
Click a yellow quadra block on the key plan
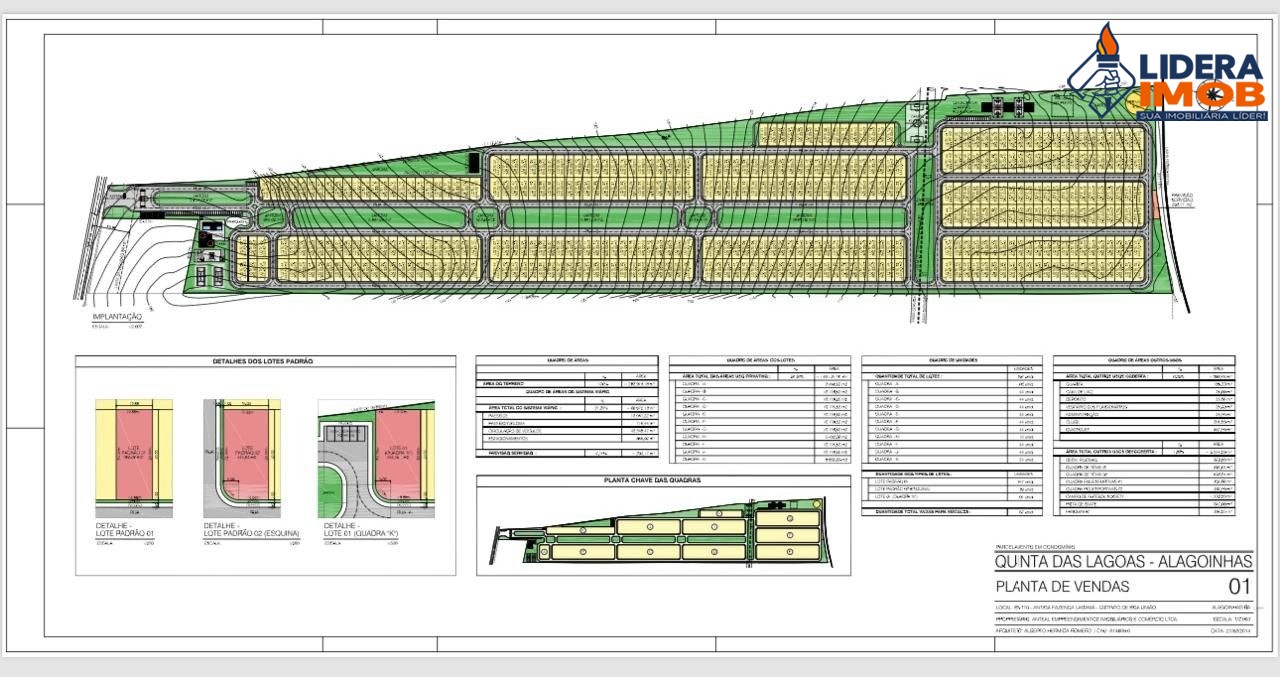pos(650,525)
